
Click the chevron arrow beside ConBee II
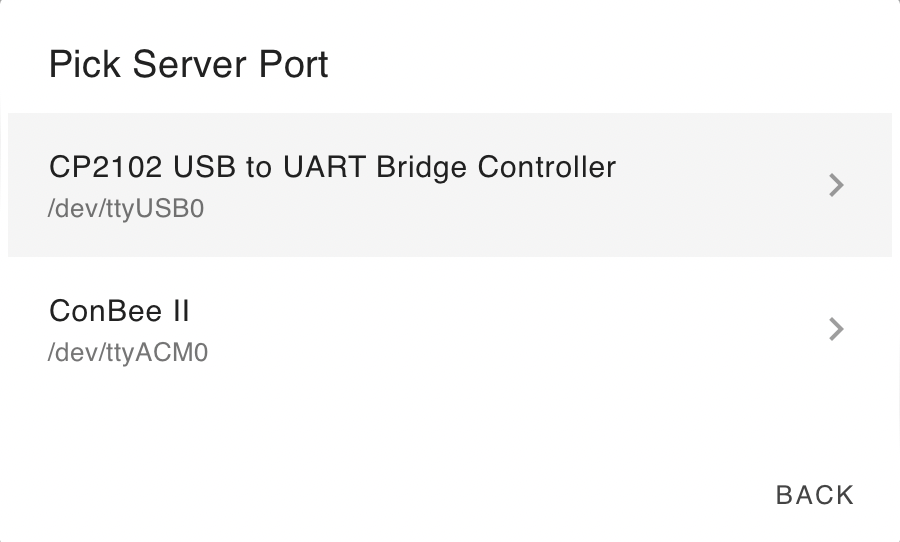836,329
